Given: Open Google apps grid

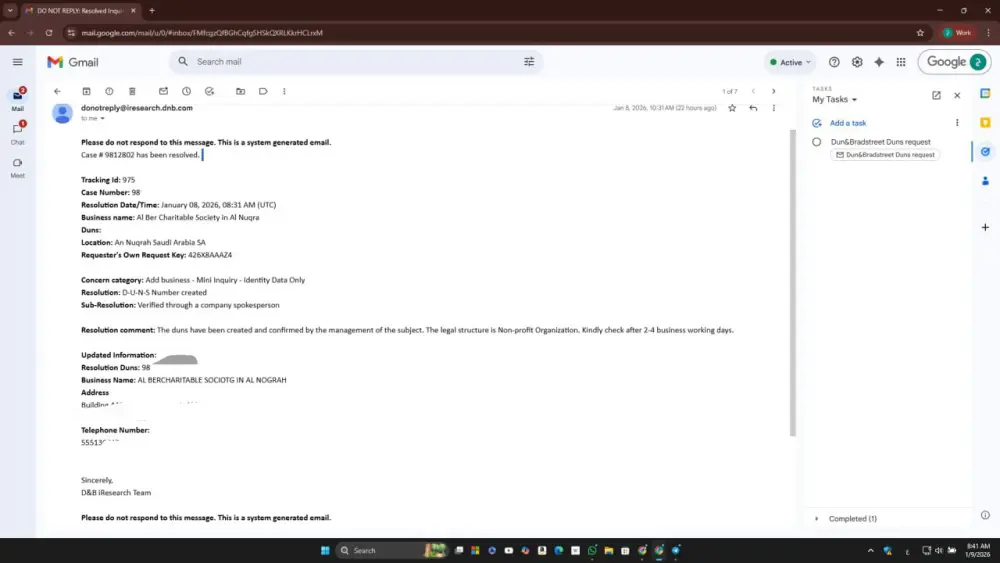Looking at the screenshot, I should (x=901, y=62).
